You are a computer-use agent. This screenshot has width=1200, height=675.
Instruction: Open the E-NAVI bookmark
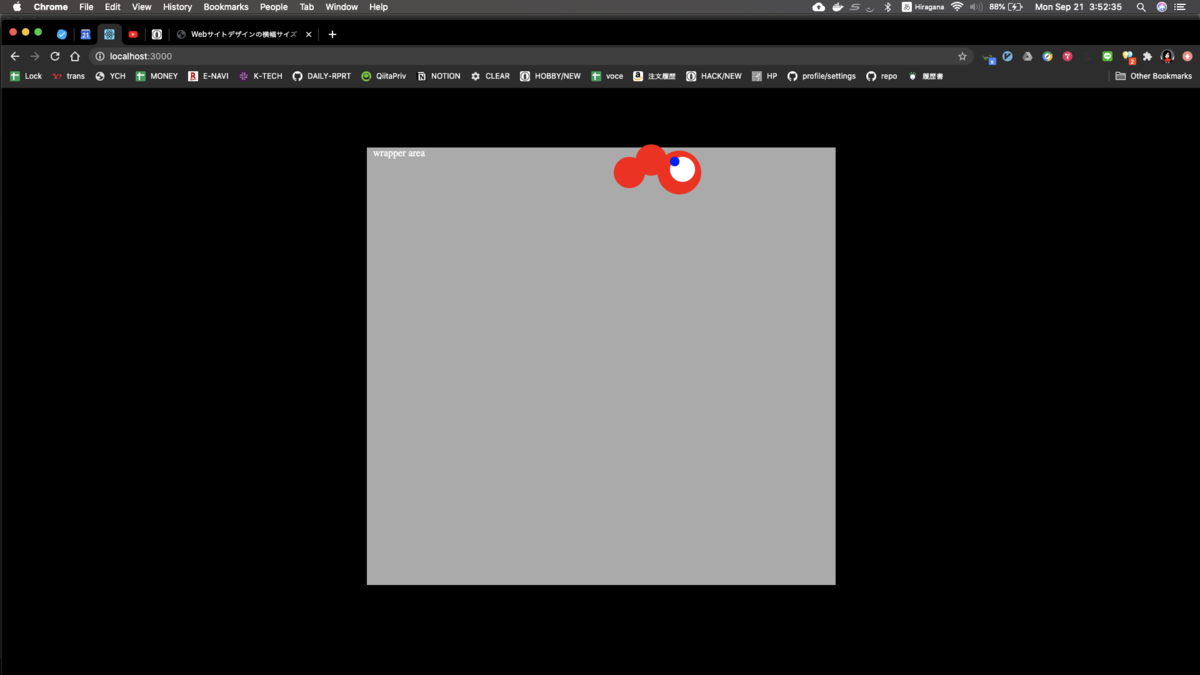click(x=208, y=76)
